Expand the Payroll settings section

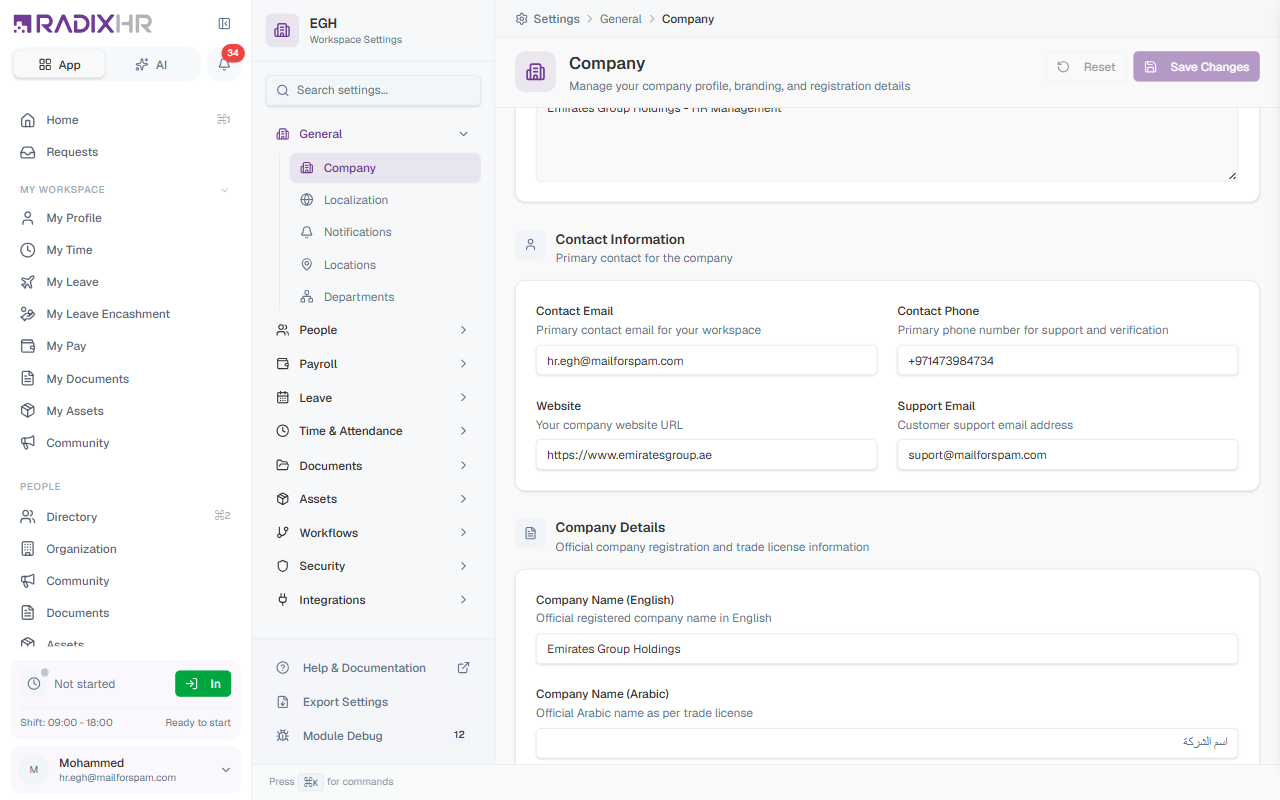click(x=372, y=364)
